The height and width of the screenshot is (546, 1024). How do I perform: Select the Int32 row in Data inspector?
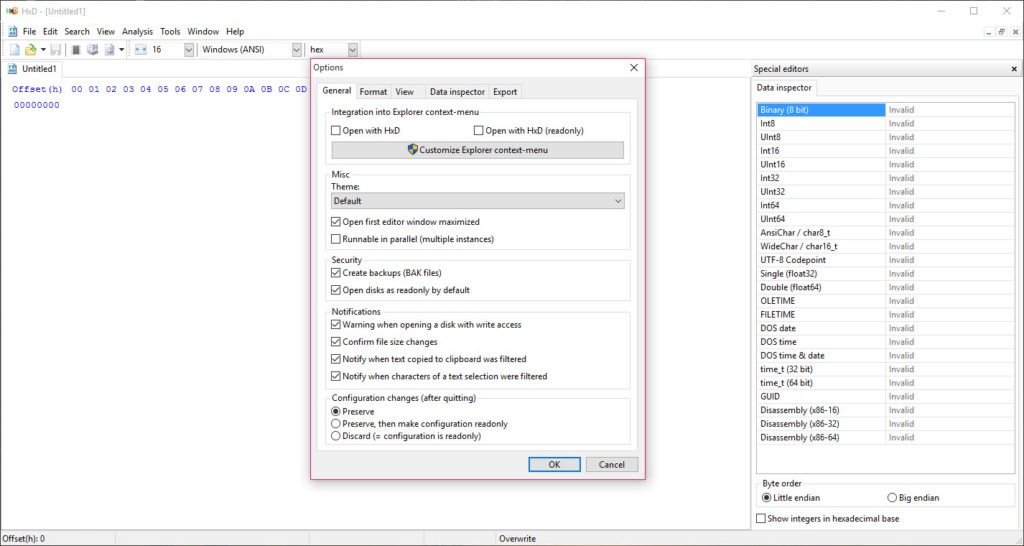pos(886,178)
